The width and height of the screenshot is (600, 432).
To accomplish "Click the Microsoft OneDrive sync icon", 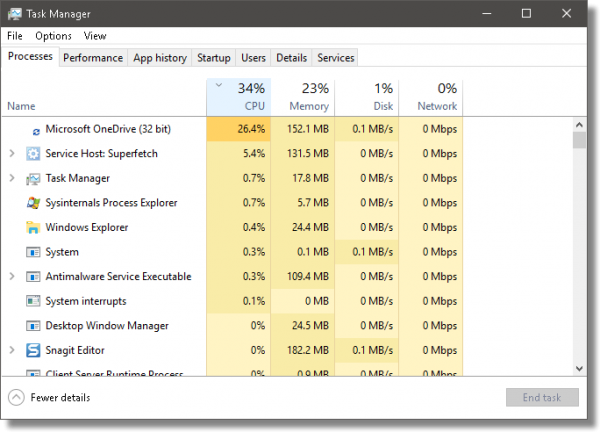I will tap(36, 132).
